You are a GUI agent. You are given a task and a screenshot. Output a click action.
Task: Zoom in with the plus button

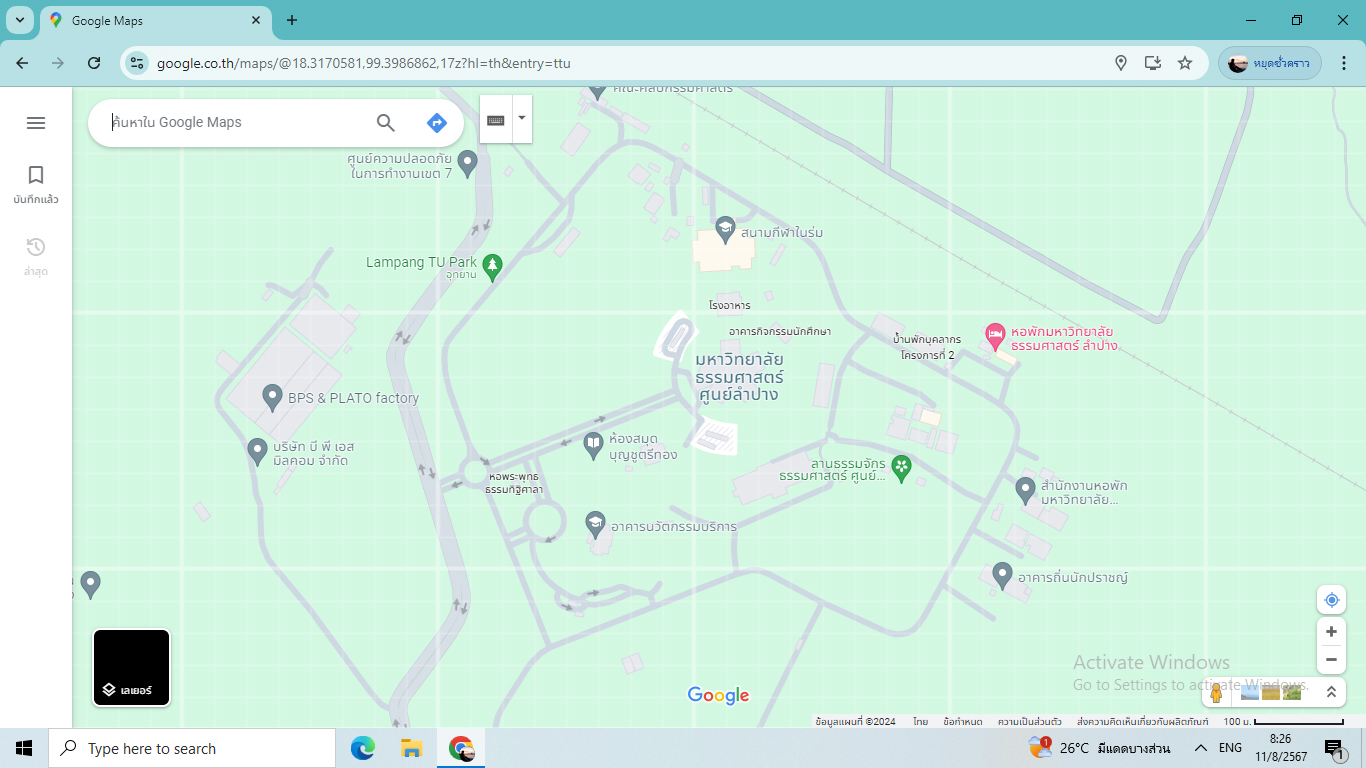coord(1331,632)
